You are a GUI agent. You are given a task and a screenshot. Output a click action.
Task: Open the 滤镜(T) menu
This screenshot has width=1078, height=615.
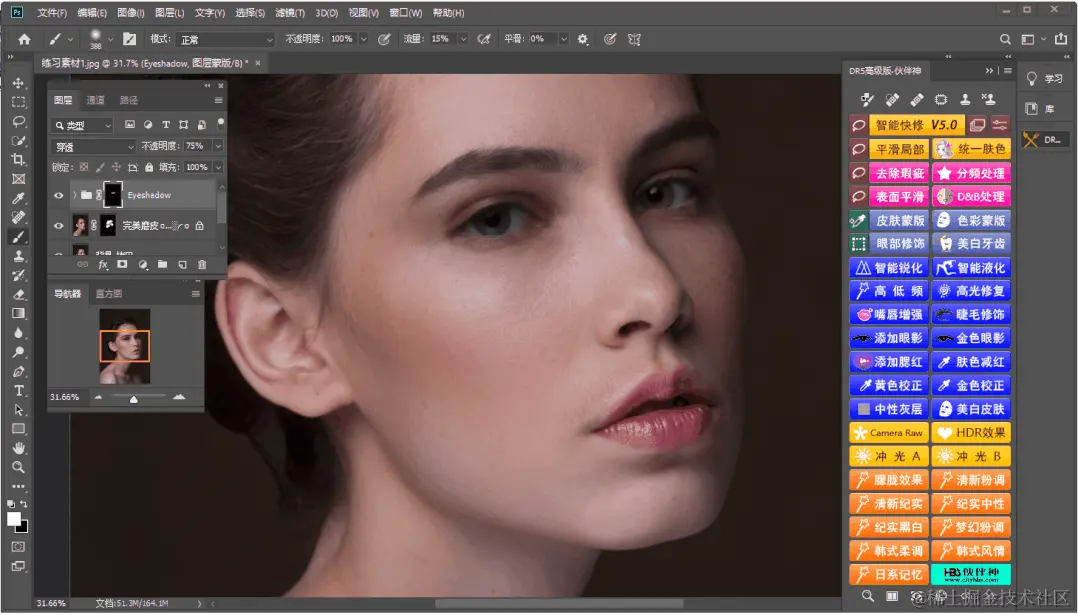(288, 13)
